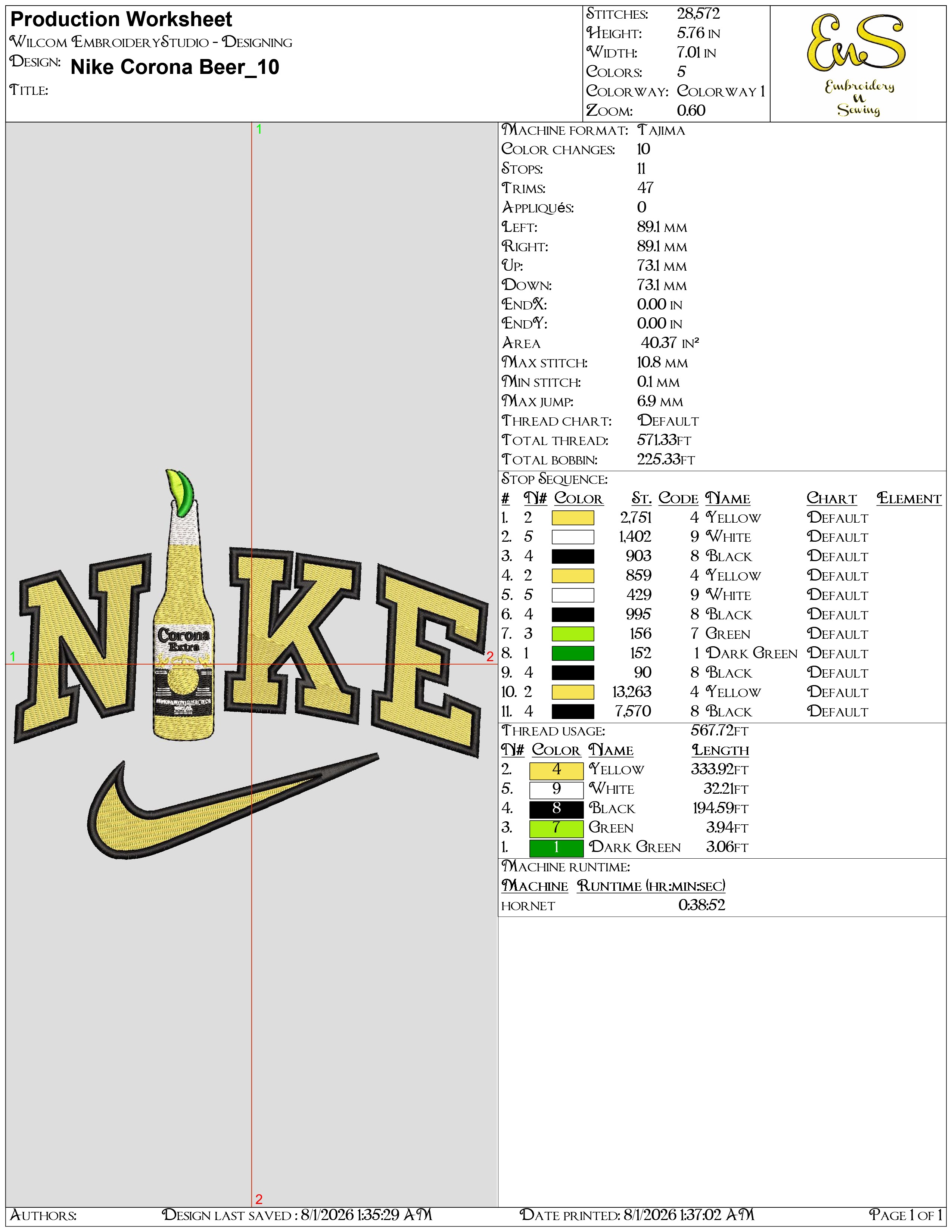Screen dimensions: 952x1232
Task: Click the "Right:" label
Action: [x=525, y=246]
